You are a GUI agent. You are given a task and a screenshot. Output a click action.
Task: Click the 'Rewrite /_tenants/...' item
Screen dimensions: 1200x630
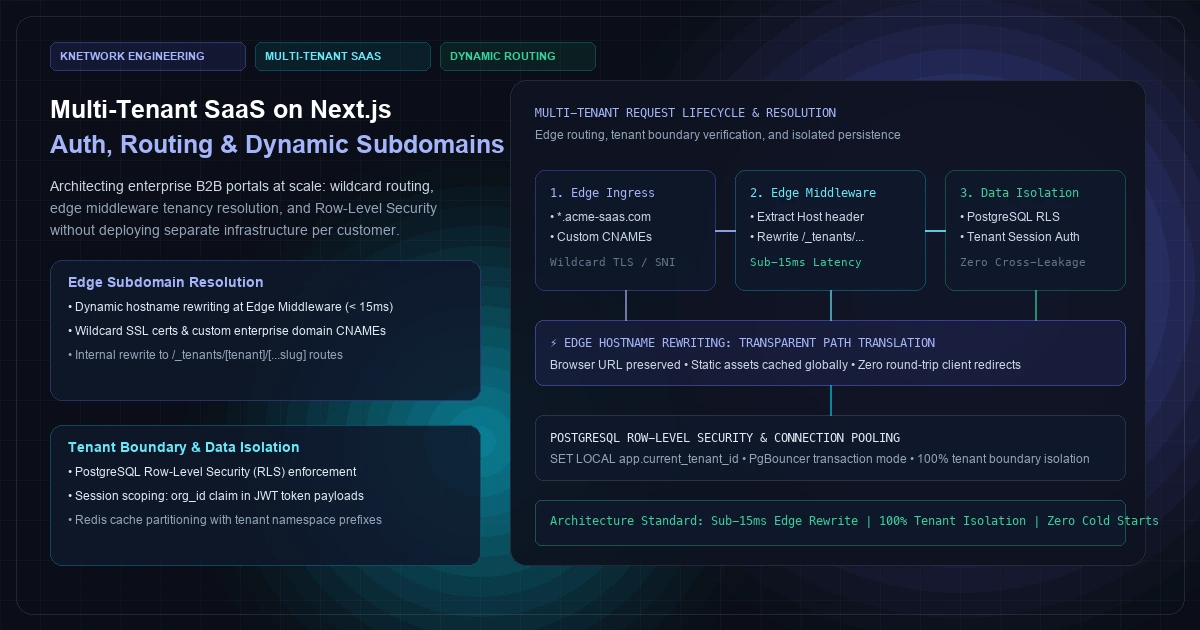[807, 237]
